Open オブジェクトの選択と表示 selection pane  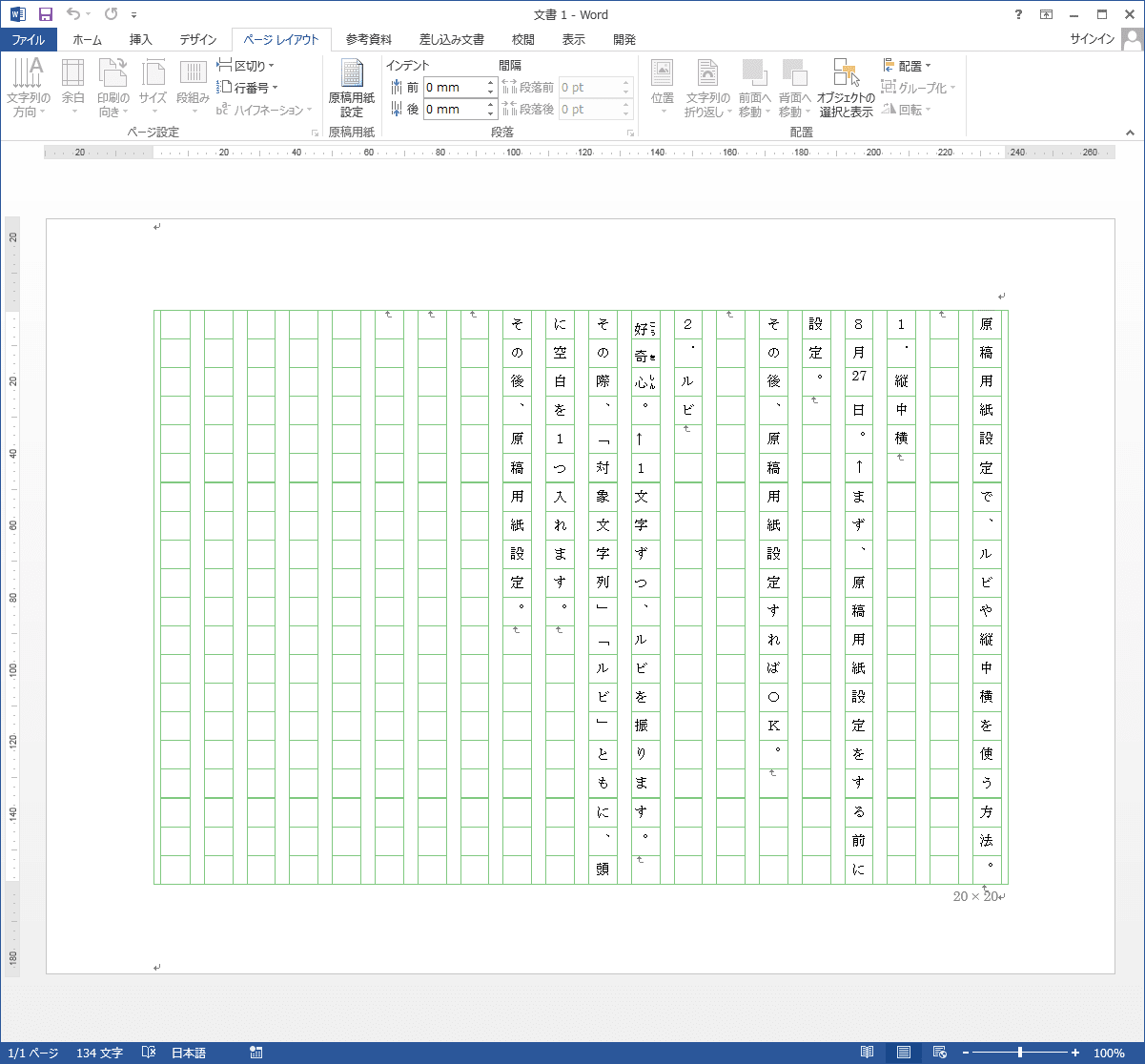(x=846, y=88)
